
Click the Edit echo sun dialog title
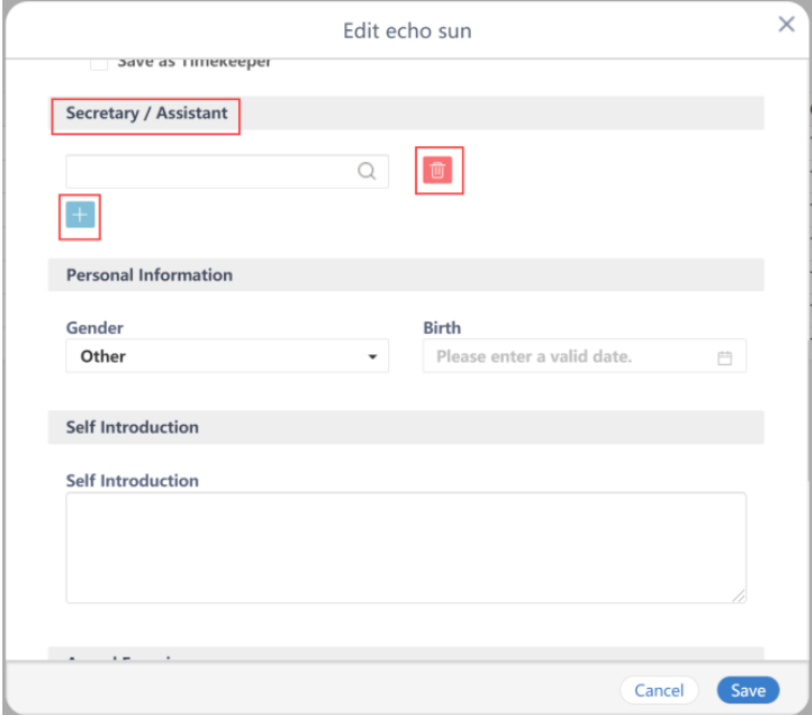pyautogui.click(x=407, y=31)
